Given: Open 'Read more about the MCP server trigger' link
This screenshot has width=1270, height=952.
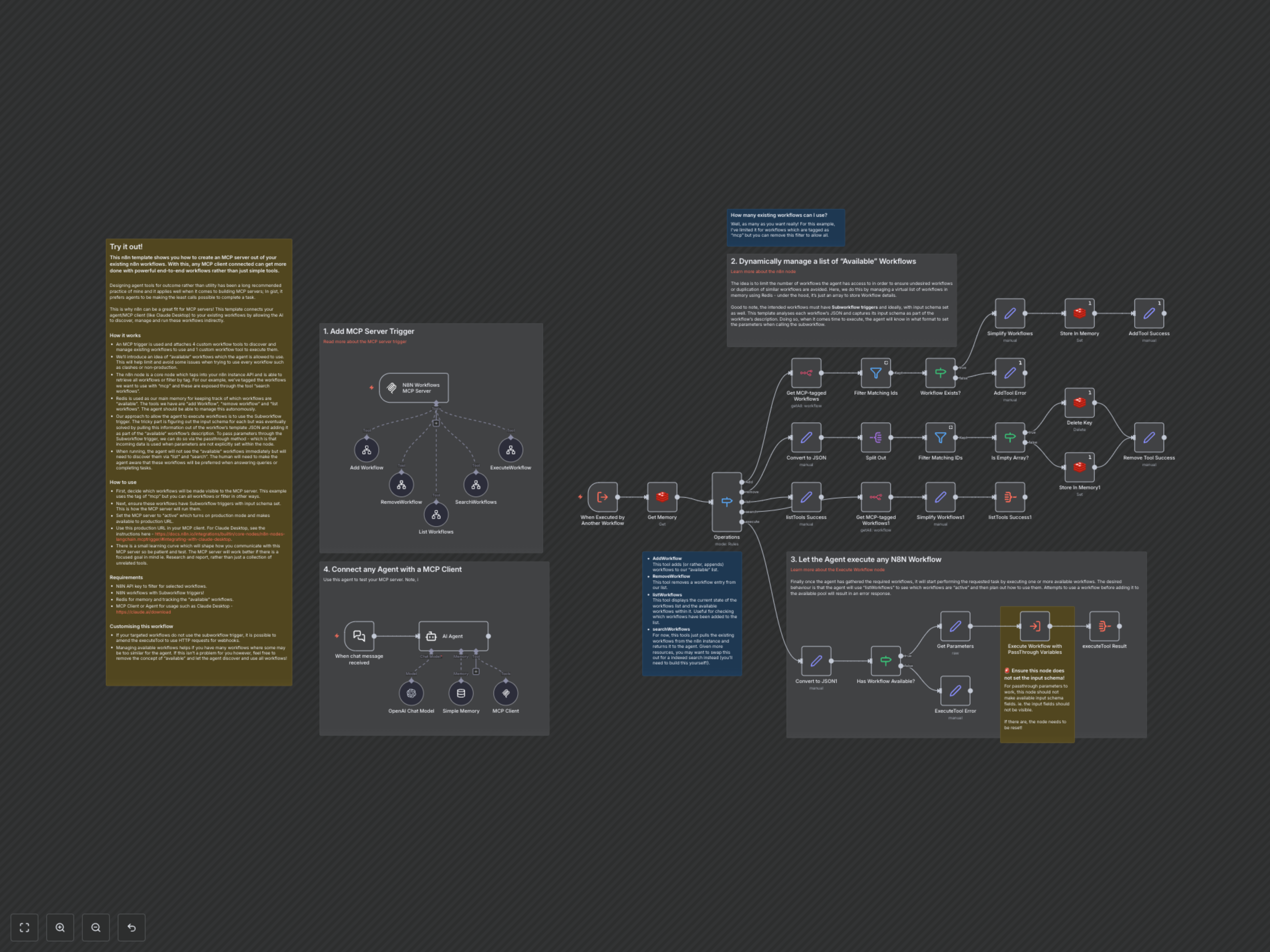Looking at the screenshot, I should pos(364,341).
